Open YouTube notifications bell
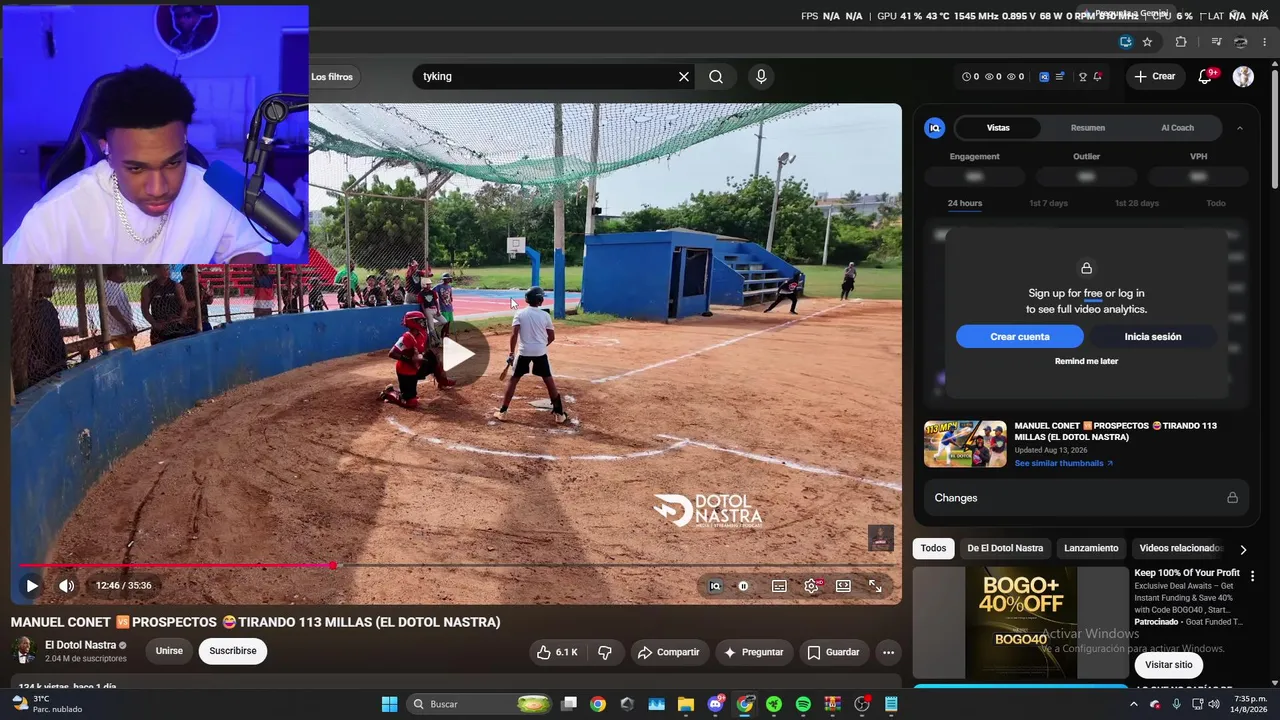 click(x=1205, y=77)
